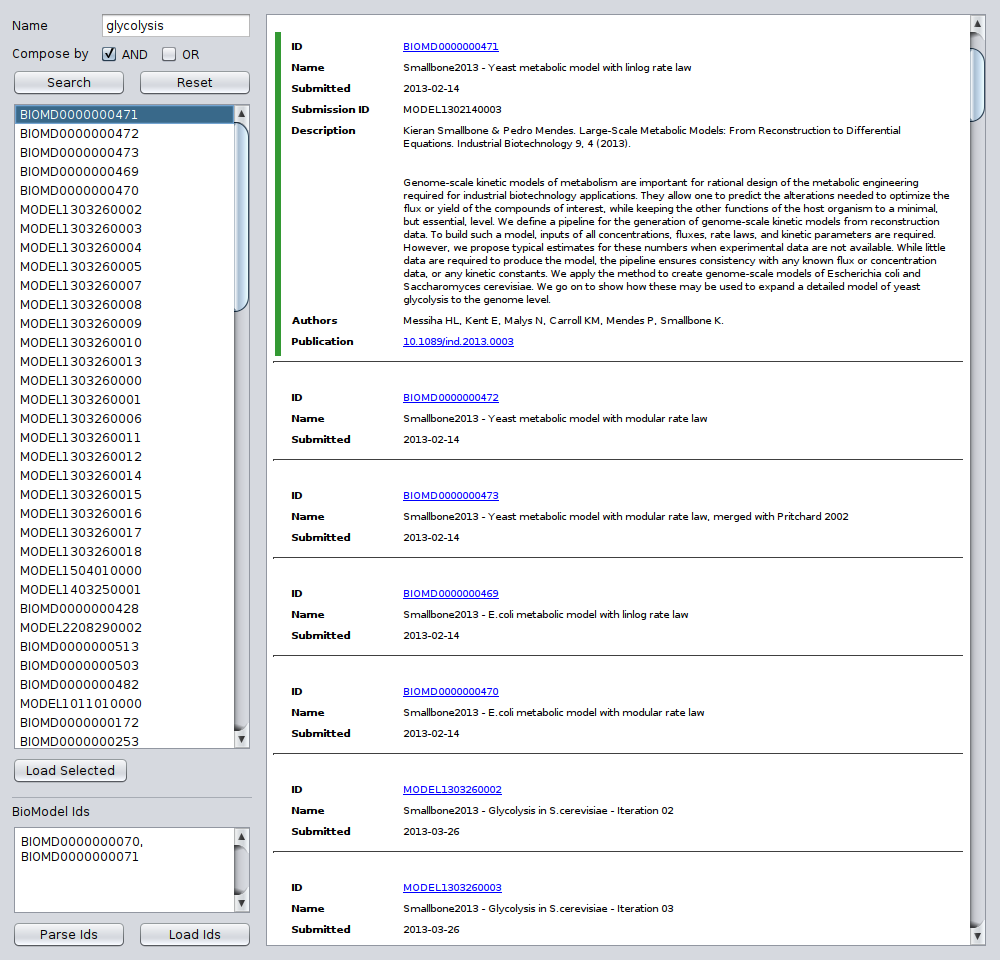1000x960 pixels.
Task: Open the MODEL1303260002 link in results
Action: tap(452, 790)
